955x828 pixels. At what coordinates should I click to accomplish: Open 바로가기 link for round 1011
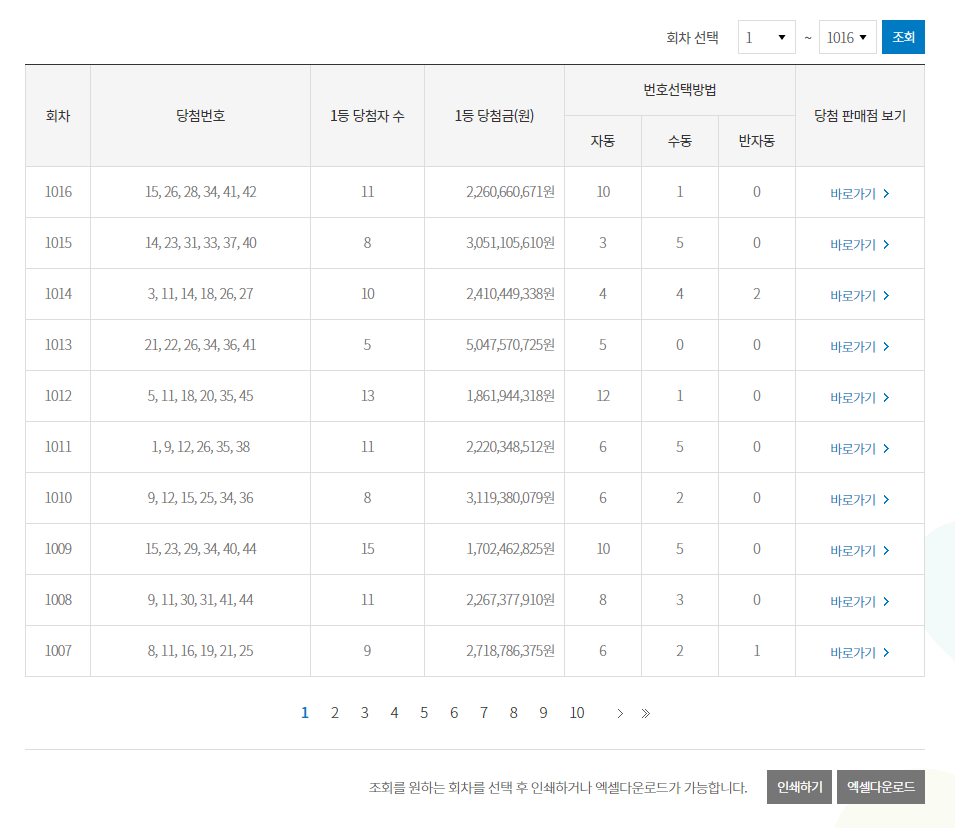[x=859, y=449]
